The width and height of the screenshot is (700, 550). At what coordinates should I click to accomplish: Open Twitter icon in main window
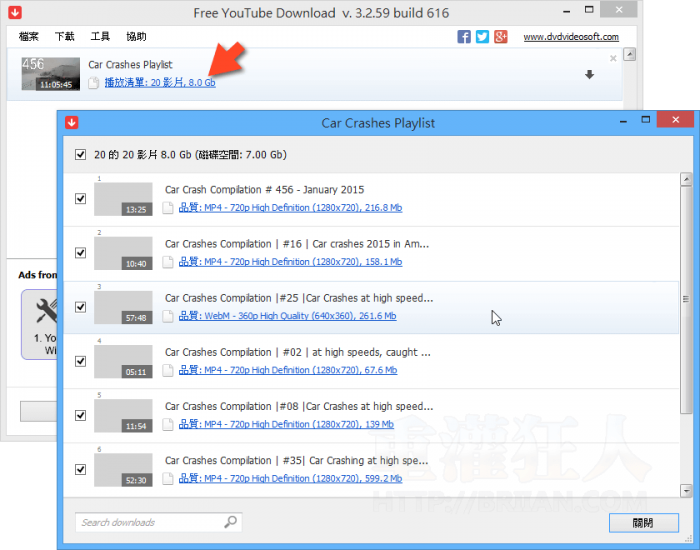[482, 37]
